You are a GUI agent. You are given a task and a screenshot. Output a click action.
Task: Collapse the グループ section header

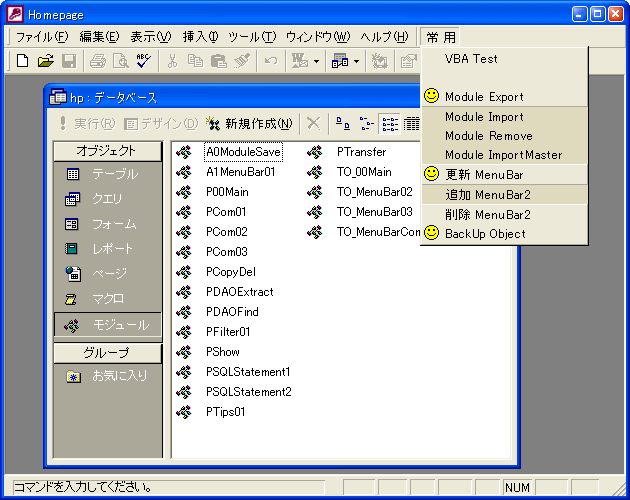pyautogui.click(x=107, y=353)
